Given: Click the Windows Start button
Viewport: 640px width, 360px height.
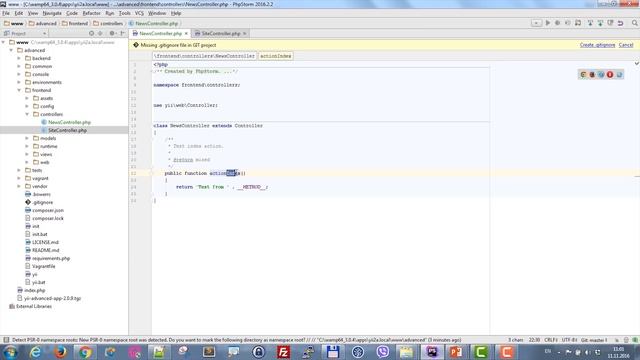Looking at the screenshot, I should 10,352.
